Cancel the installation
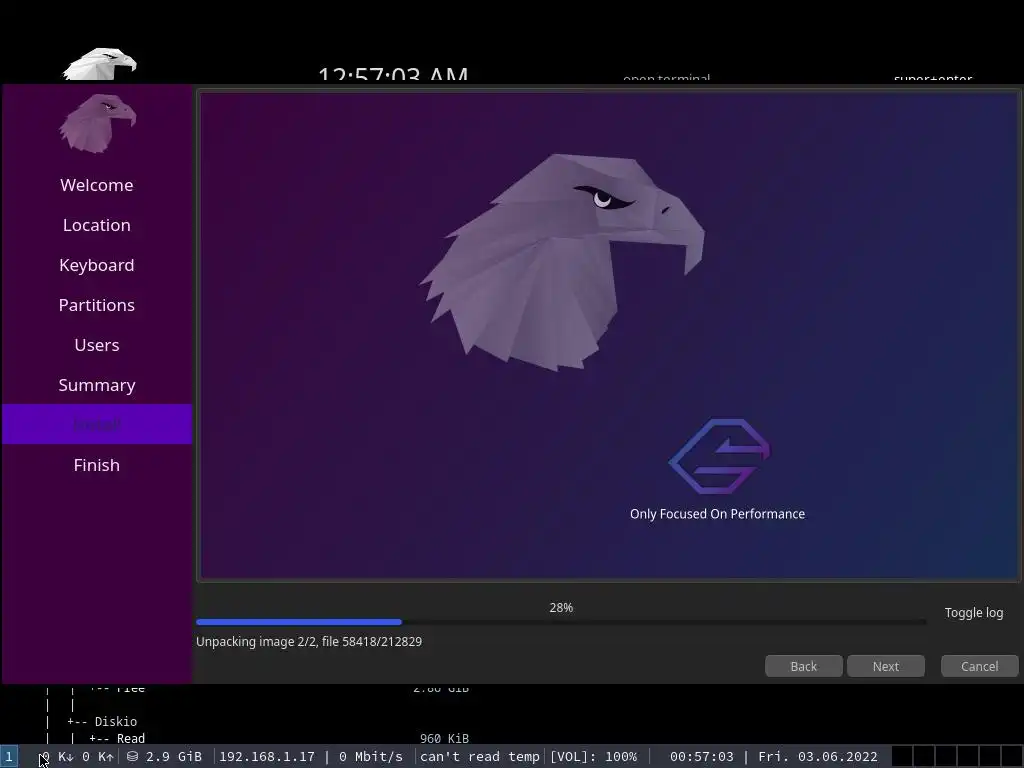The width and height of the screenshot is (1024, 768). pos(980,666)
